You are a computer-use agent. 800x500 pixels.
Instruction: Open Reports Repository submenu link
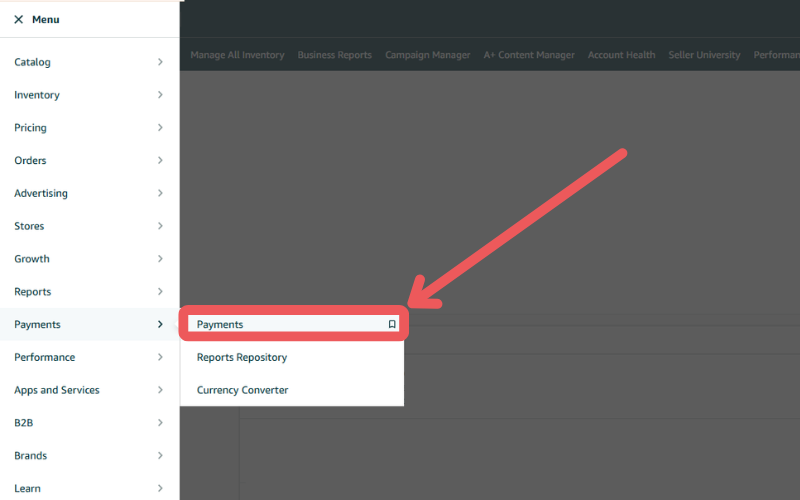tap(242, 357)
